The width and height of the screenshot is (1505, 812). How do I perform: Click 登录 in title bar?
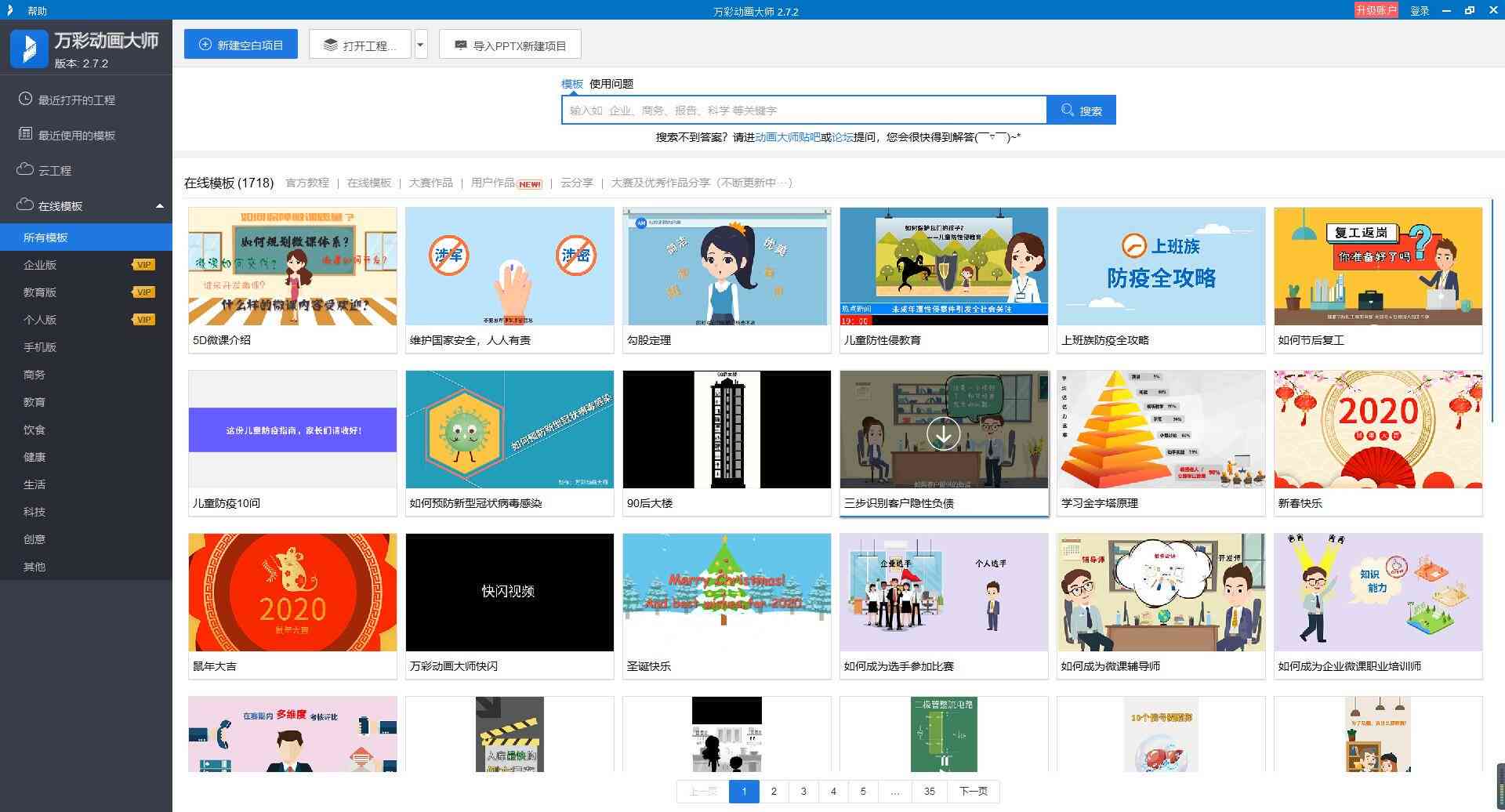(x=1420, y=11)
